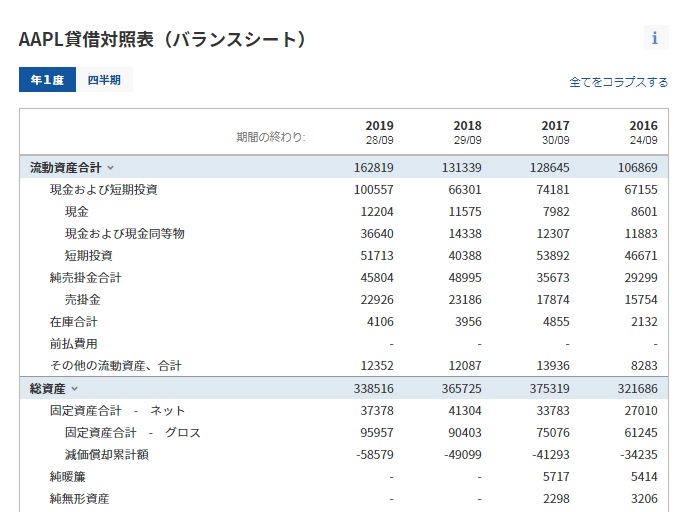This screenshot has height=512, width=683.
Task: Click the 短期投資 row label
Action: 89,256
